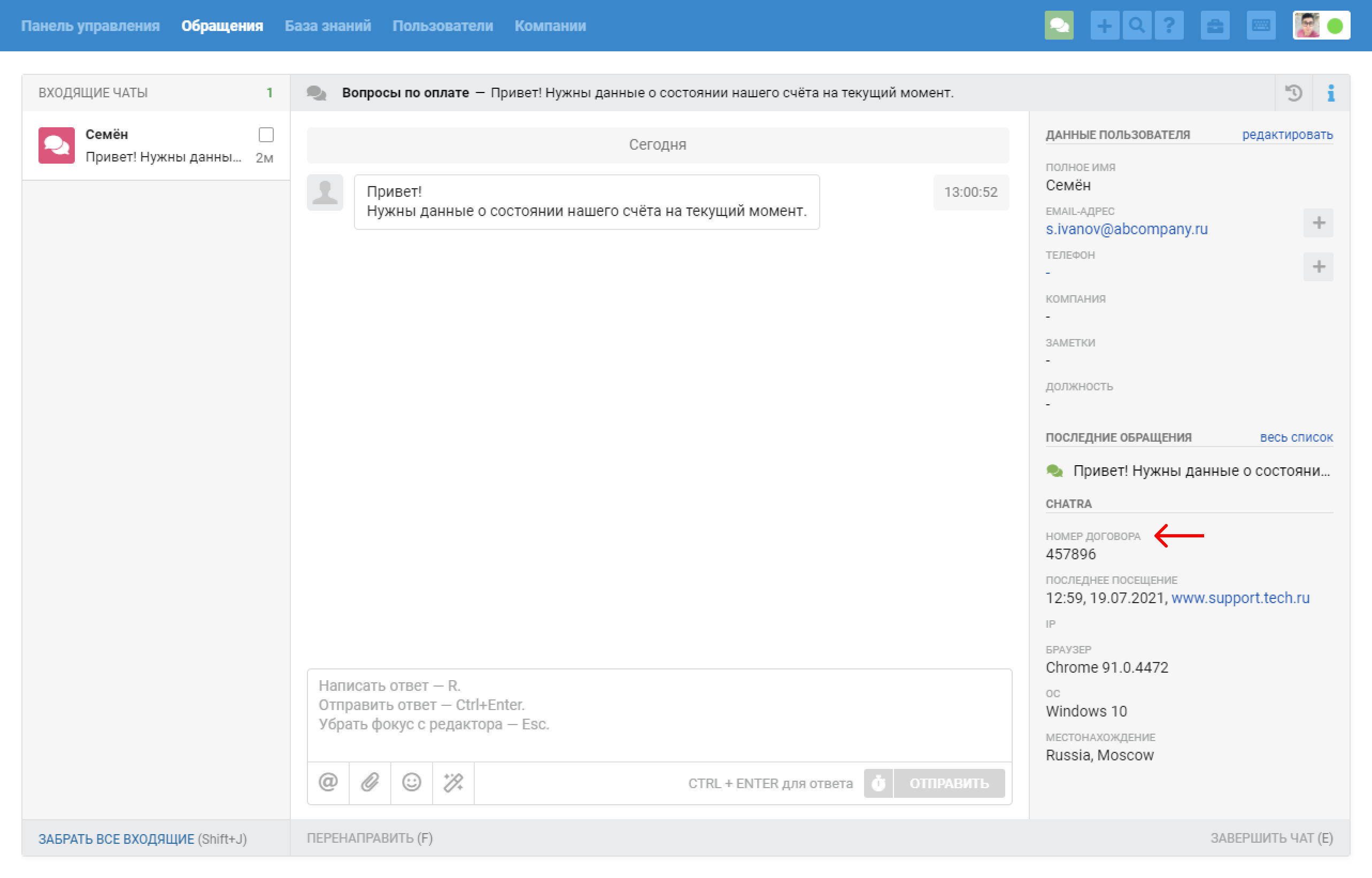
Task: Click the keyboard shortcuts icon
Action: point(1260,26)
